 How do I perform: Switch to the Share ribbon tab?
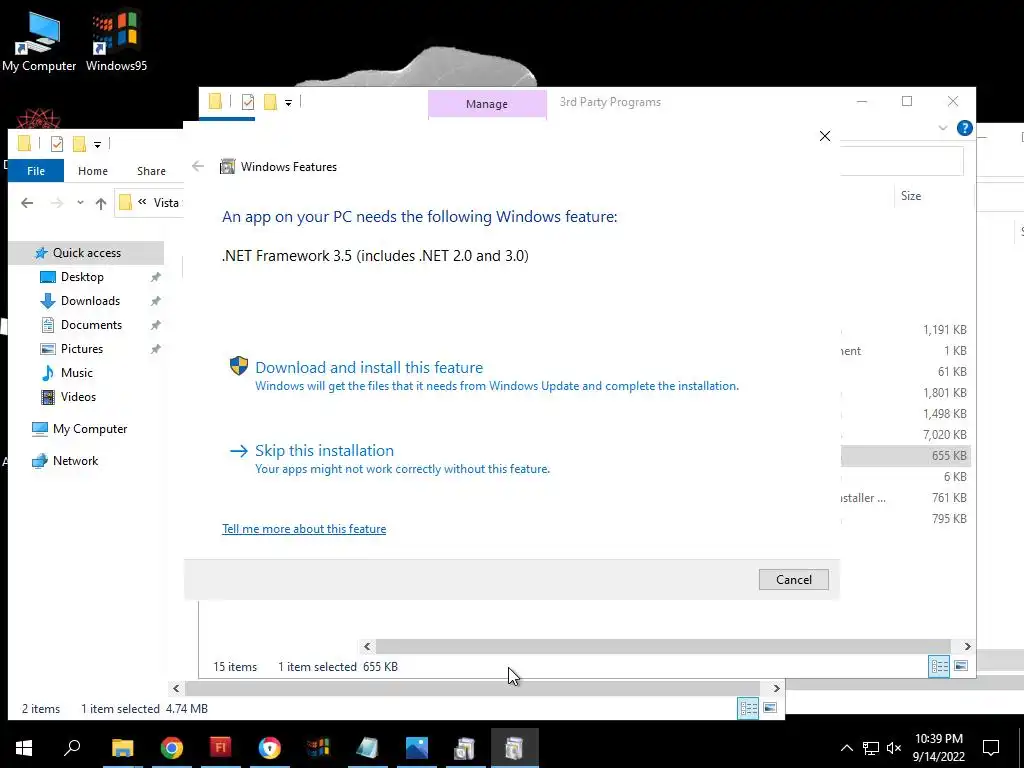(151, 171)
